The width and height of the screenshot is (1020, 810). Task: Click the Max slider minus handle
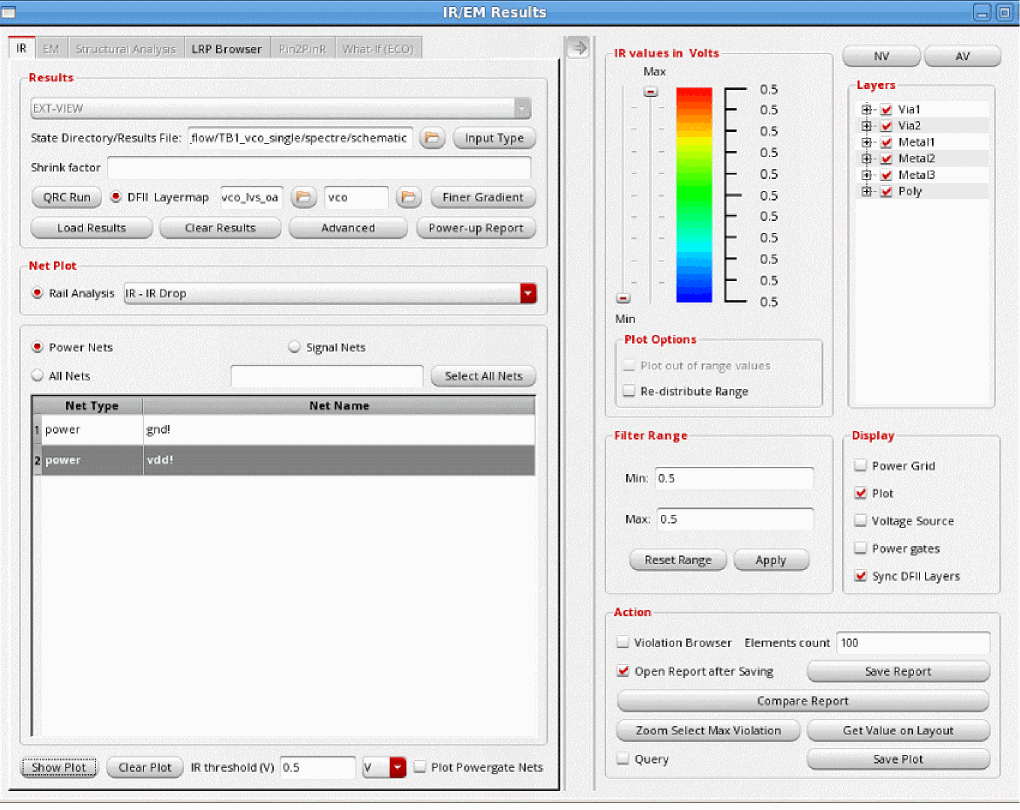[651, 92]
